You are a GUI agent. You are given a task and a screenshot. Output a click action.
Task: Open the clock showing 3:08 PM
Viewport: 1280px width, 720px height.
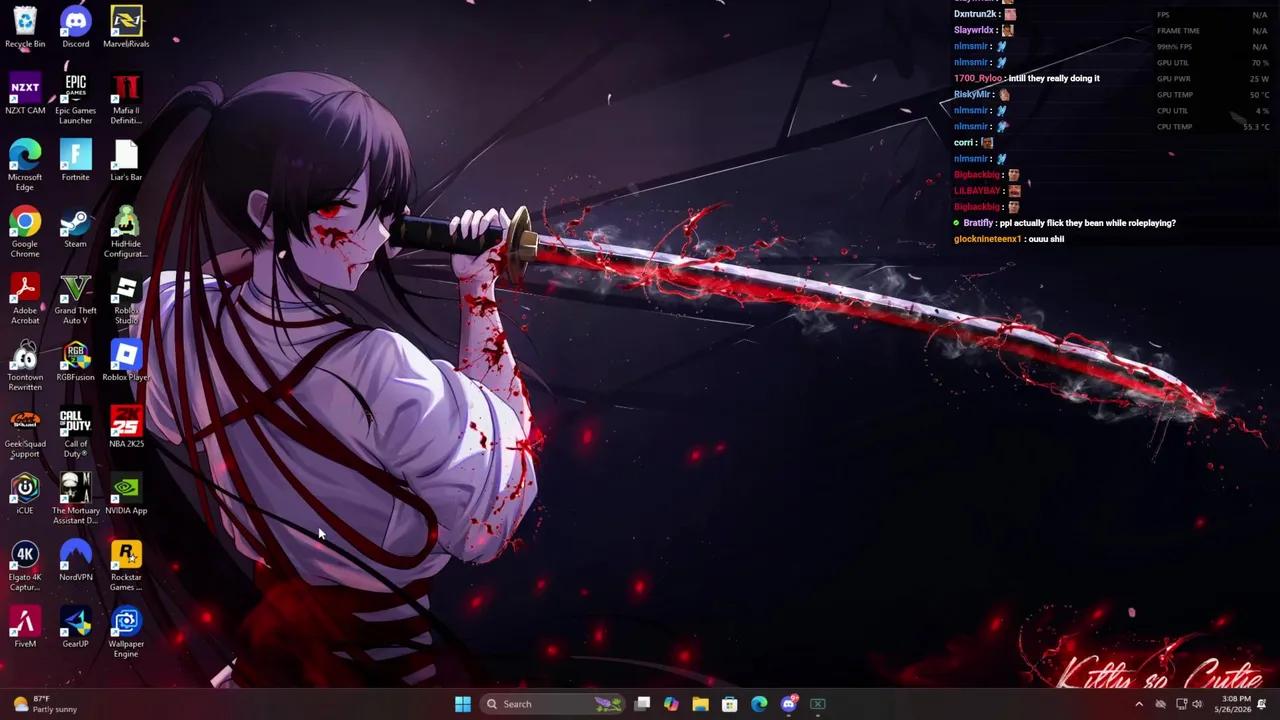point(1236,704)
